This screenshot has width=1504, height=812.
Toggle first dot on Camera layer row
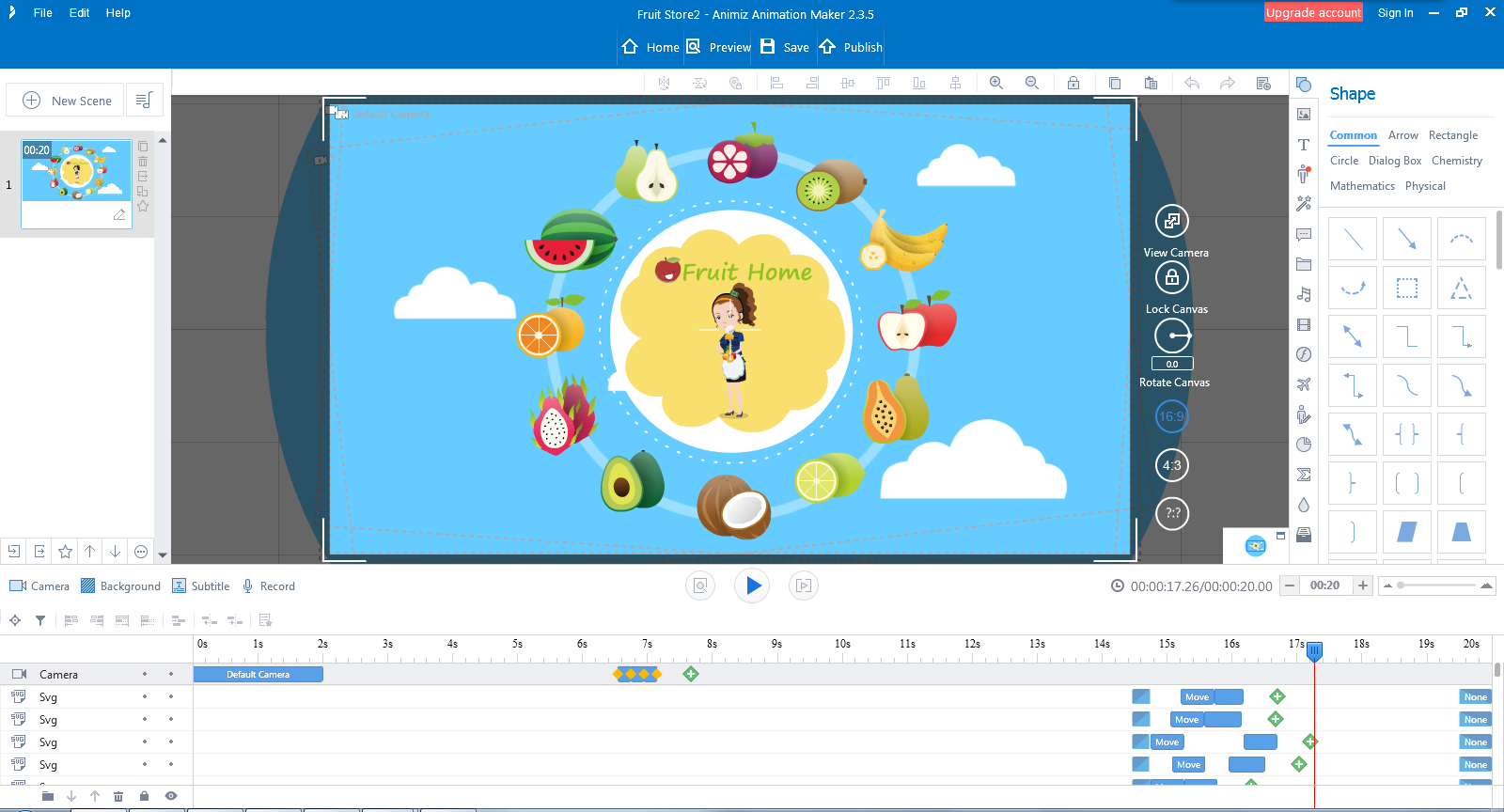[145, 674]
